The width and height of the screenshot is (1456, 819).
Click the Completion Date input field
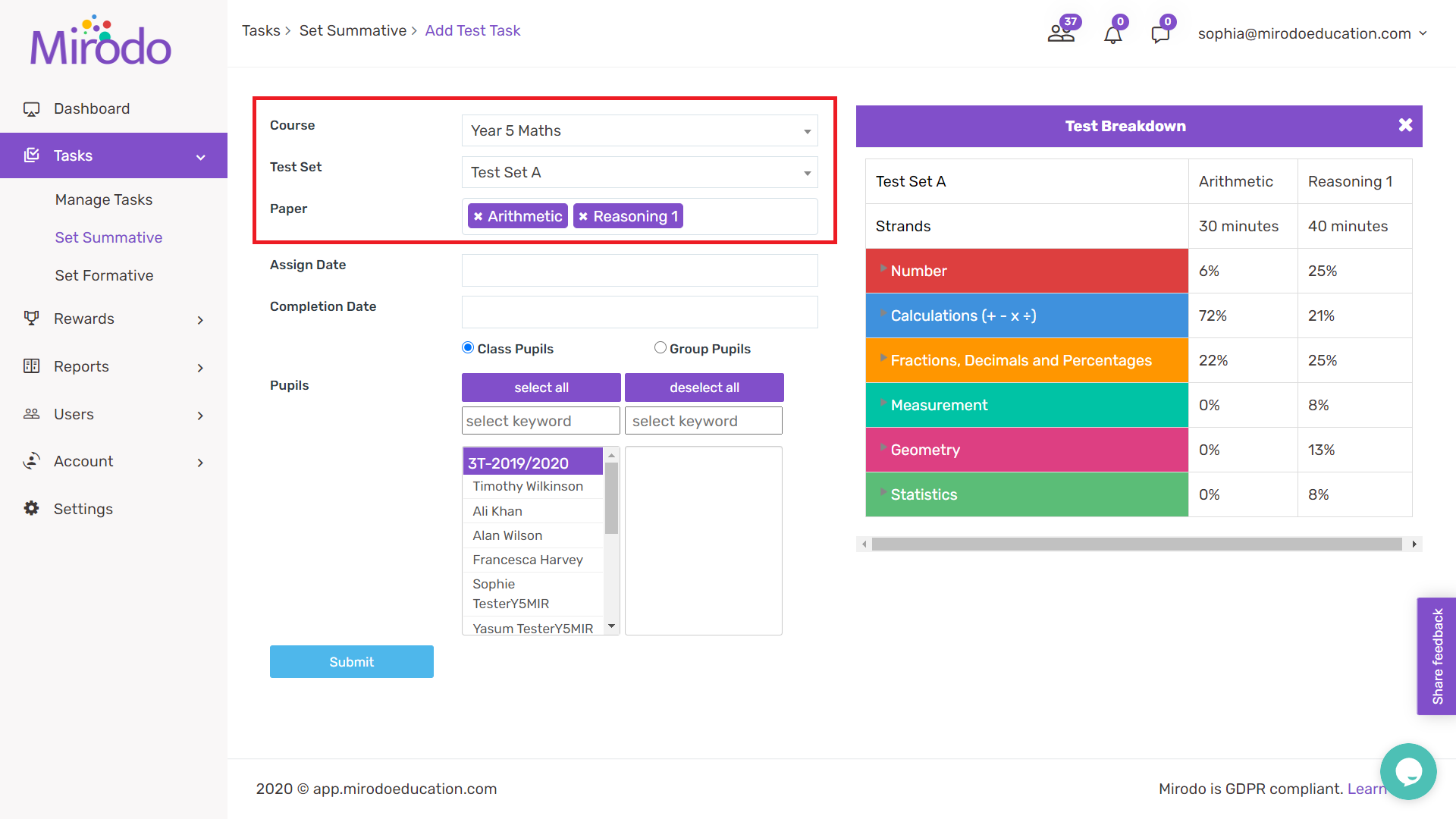click(x=639, y=312)
